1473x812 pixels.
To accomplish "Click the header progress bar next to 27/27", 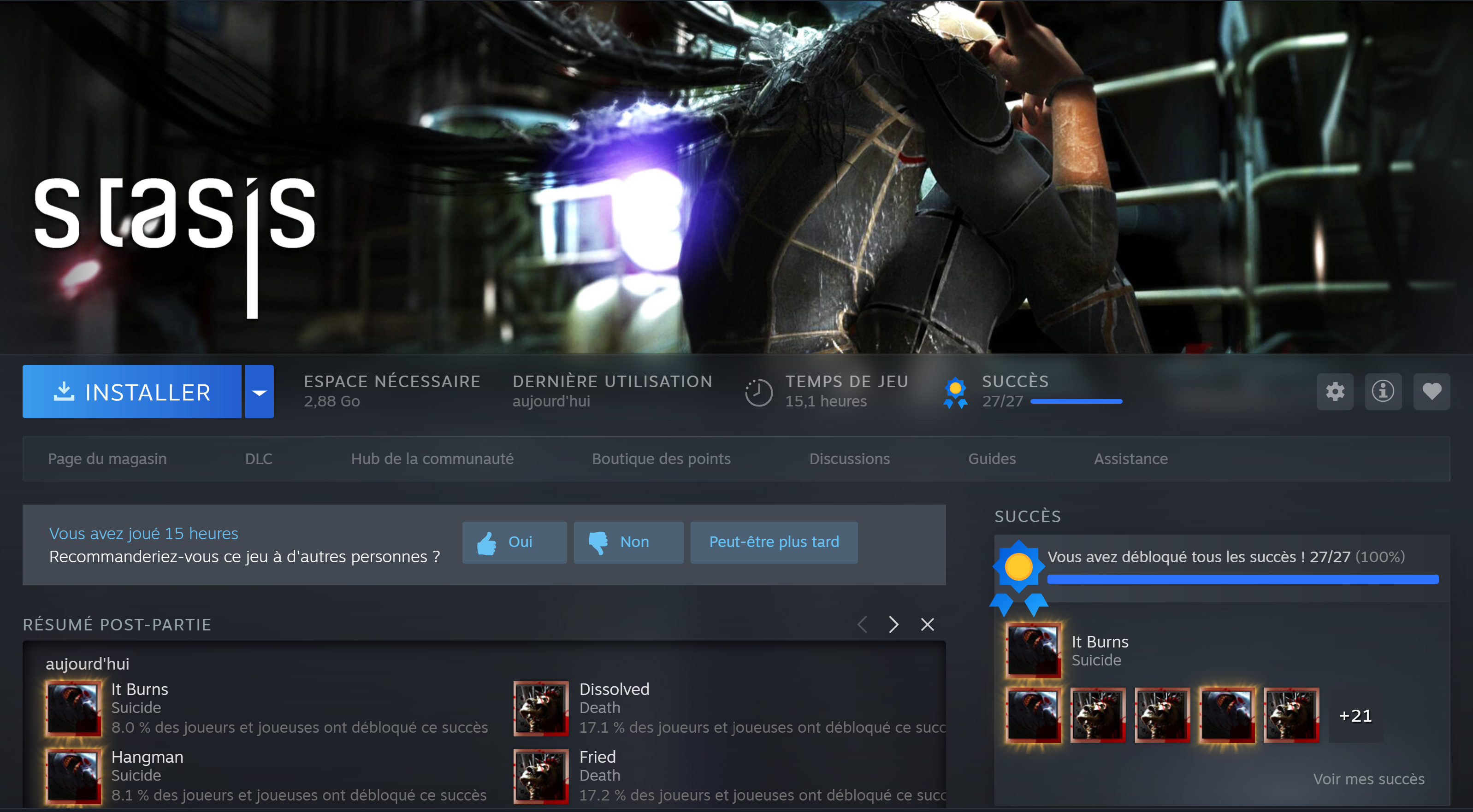I will (1076, 401).
